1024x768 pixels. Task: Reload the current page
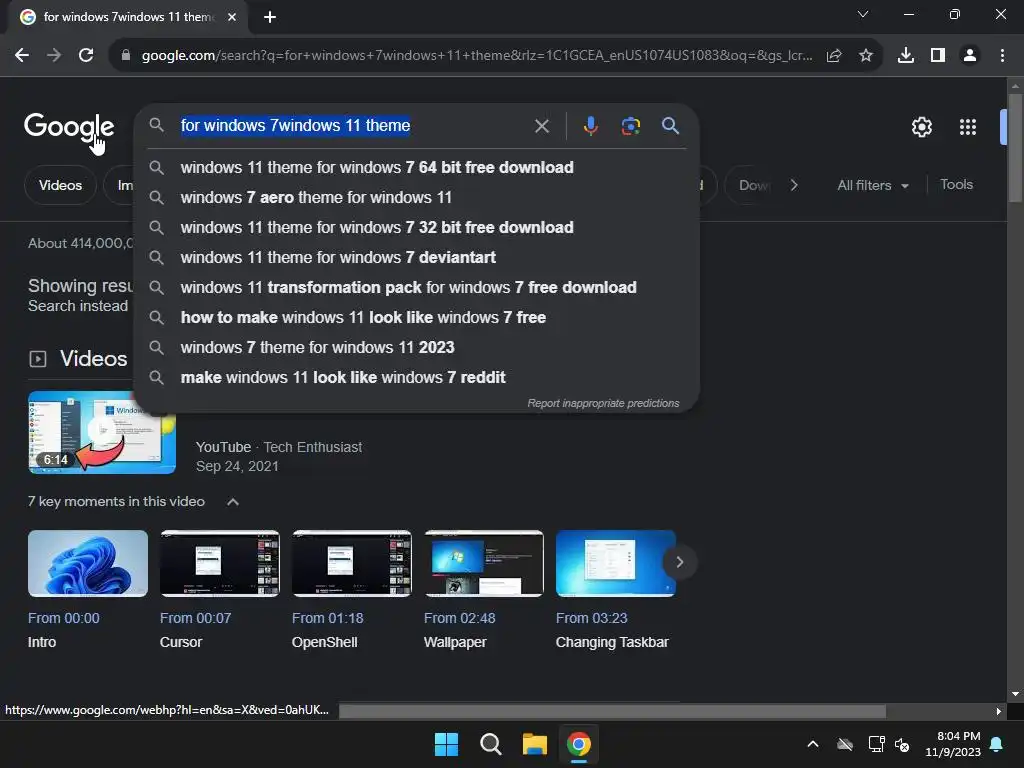pos(86,56)
